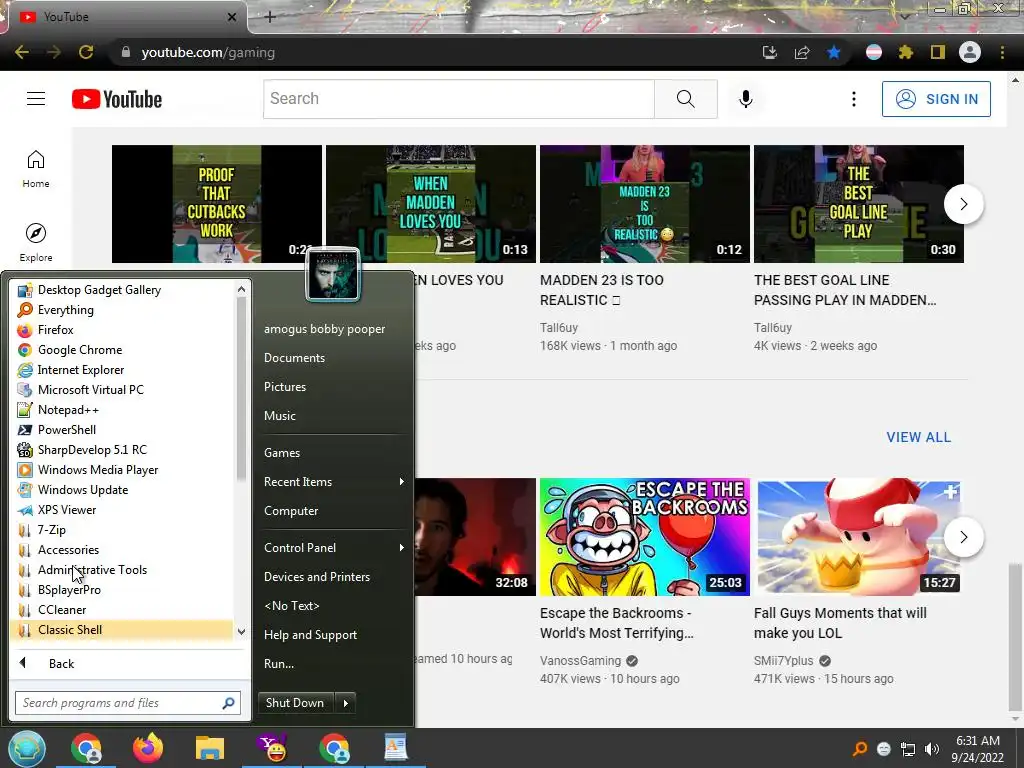Open new browser tab with plus
Image resolution: width=1024 pixels, height=768 pixels.
(270, 17)
